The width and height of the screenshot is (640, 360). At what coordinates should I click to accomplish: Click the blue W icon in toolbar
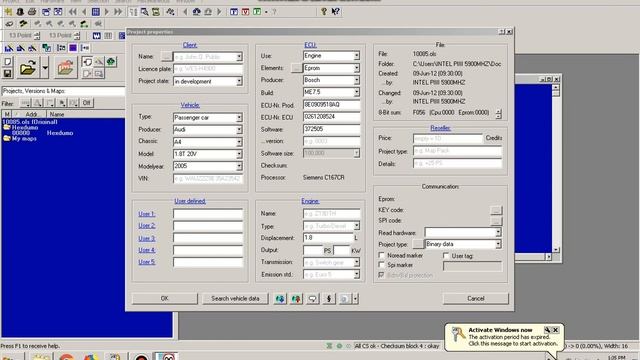coord(96,36)
